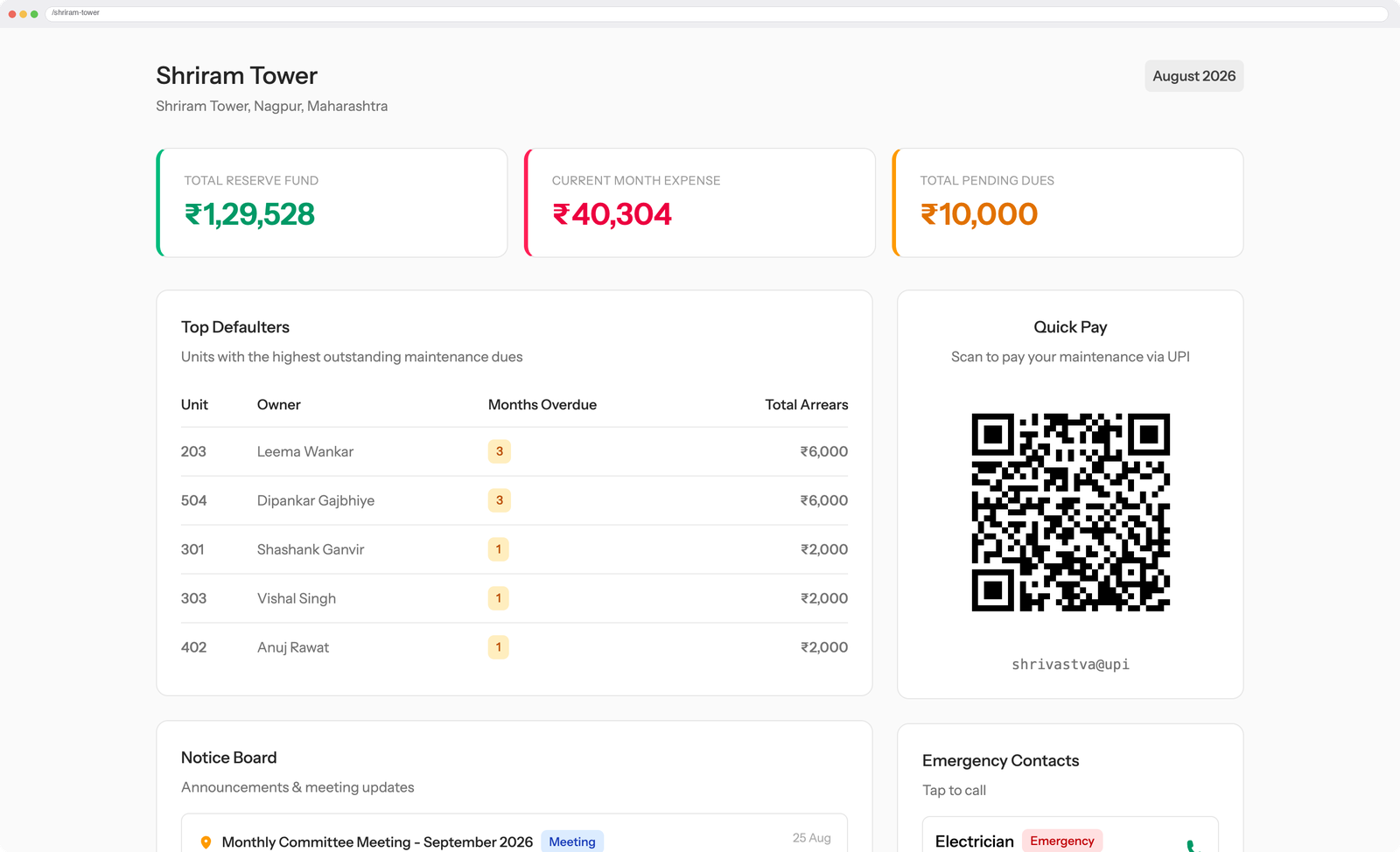The height and width of the screenshot is (852, 1400).
Task: Open the August 2026 month selector
Action: [x=1193, y=76]
